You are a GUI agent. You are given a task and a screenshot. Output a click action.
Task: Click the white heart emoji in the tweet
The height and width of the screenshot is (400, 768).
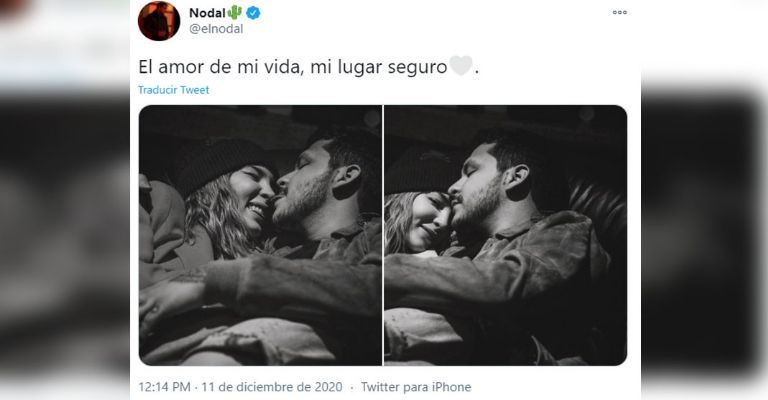point(461,66)
